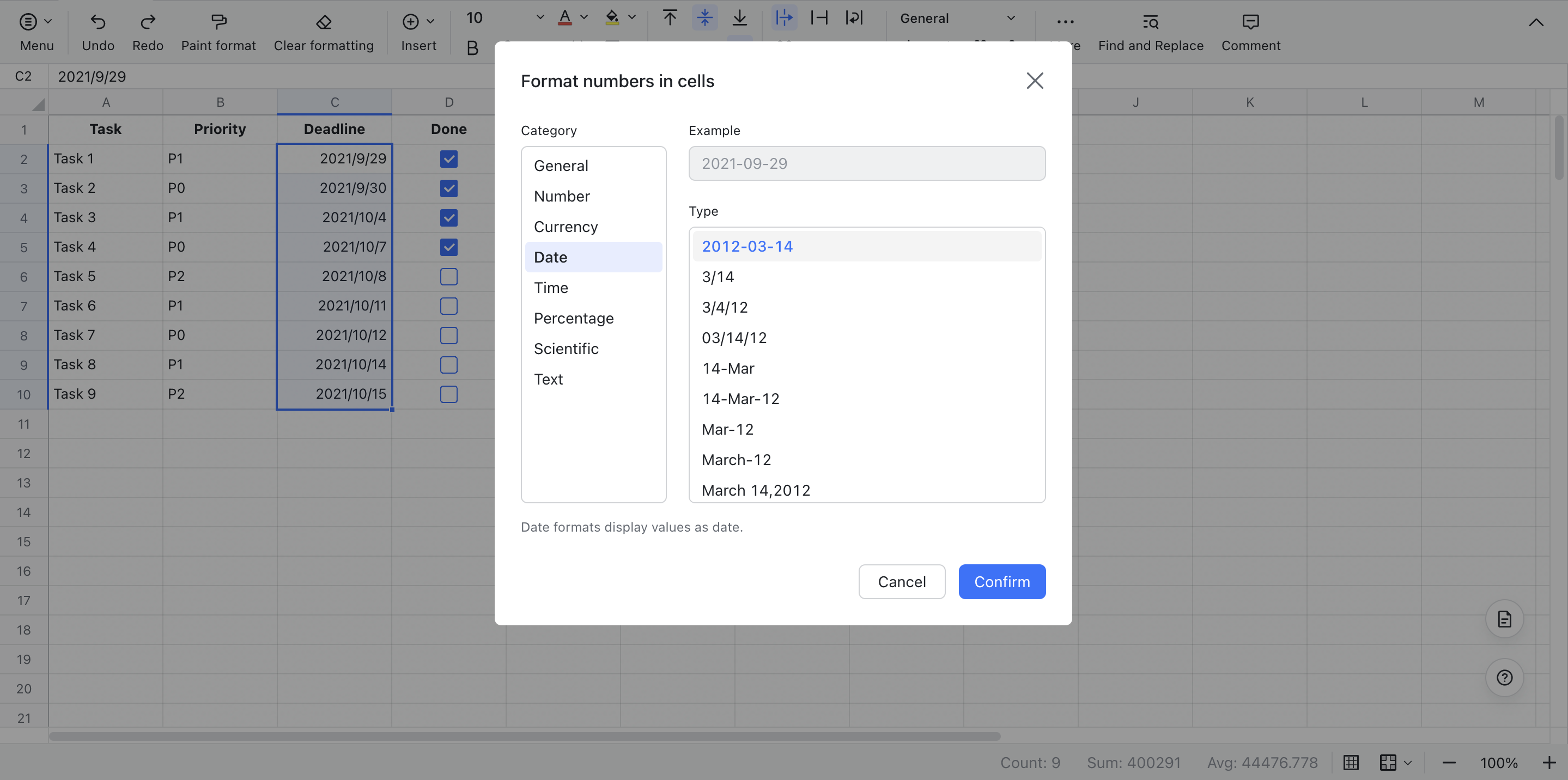Collapse the toolbar with the chevron
This screenshot has width=1568, height=780.
pos(1536,22)
